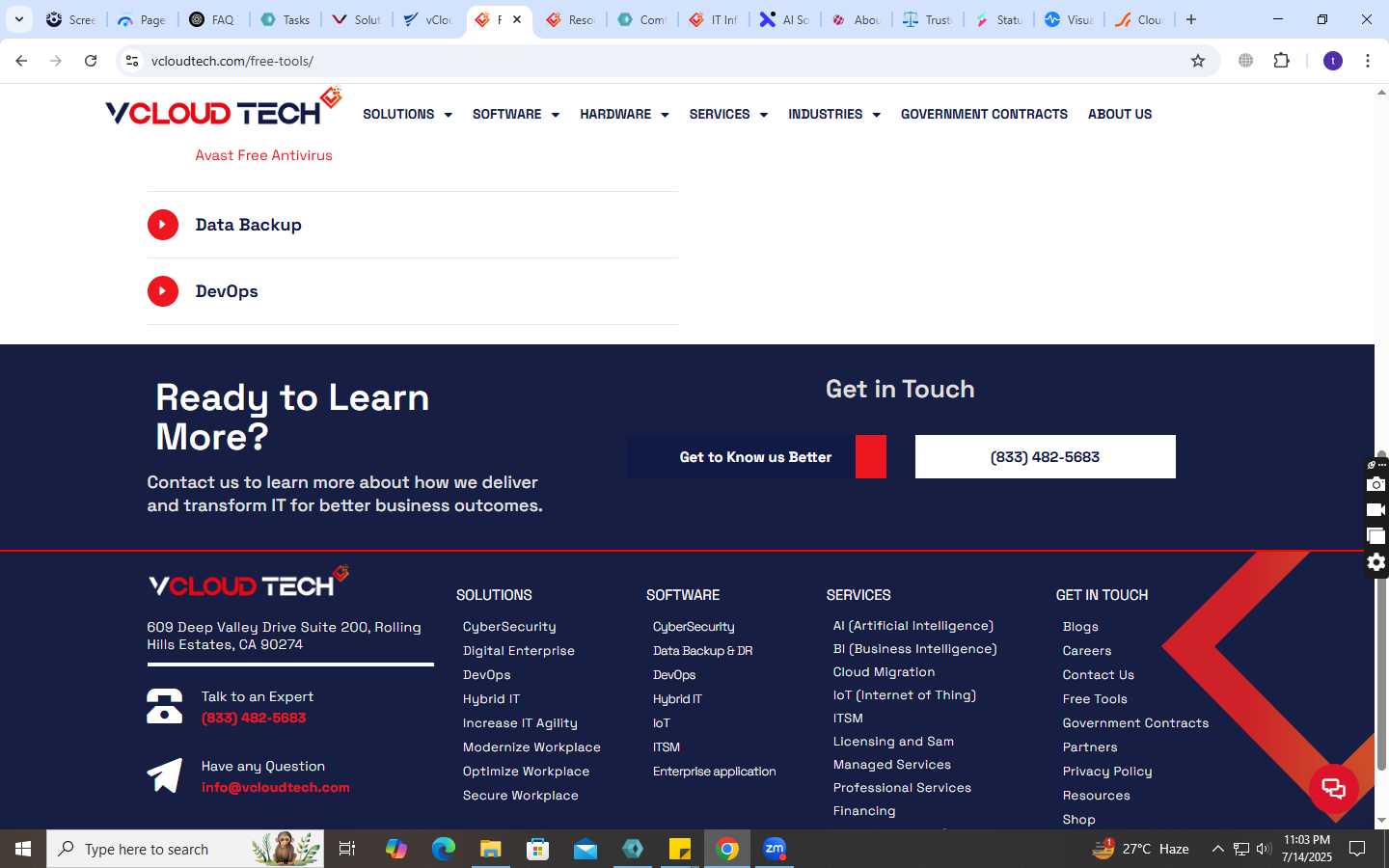
Task: Open a new browser tab
Action: point(1191,19)
